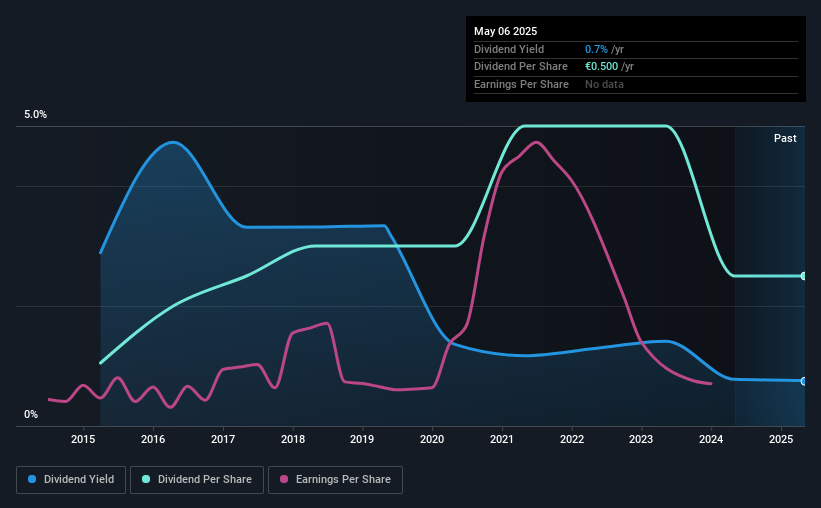This screenshot has height=508, width=821.
Task: Click the 2015 x-axis label
Action: coord(83,439)
